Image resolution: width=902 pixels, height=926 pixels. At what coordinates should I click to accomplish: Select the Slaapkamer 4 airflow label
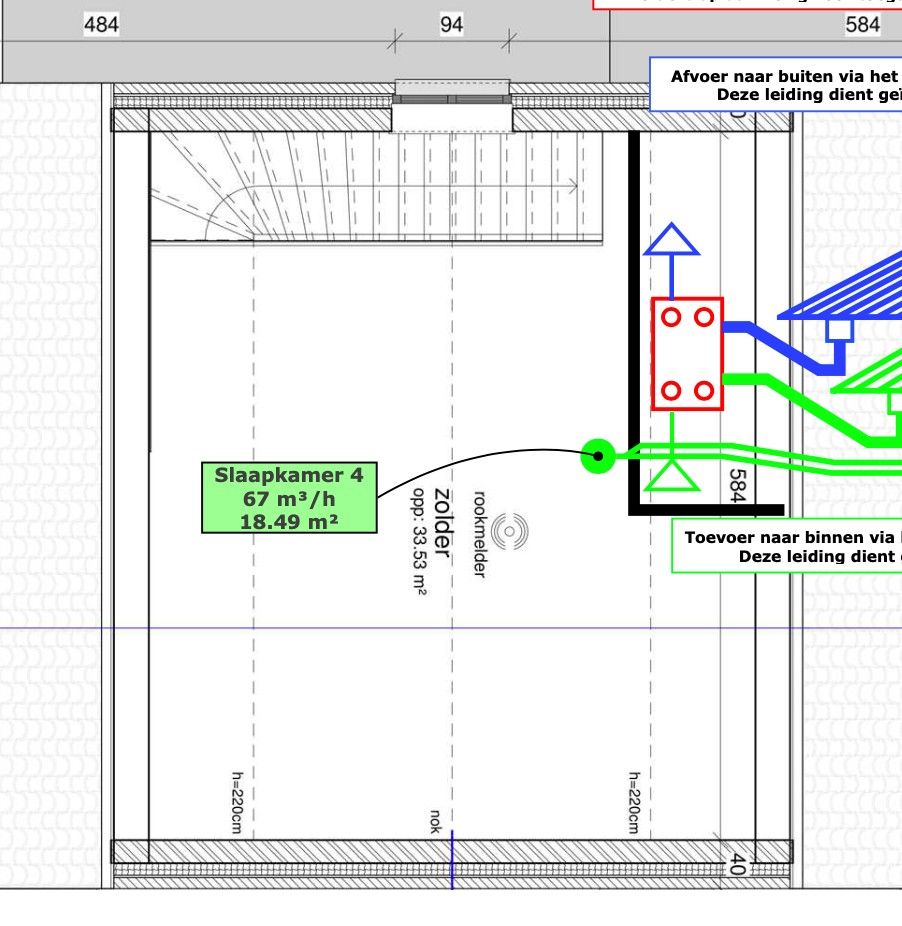tap(289, 497)
